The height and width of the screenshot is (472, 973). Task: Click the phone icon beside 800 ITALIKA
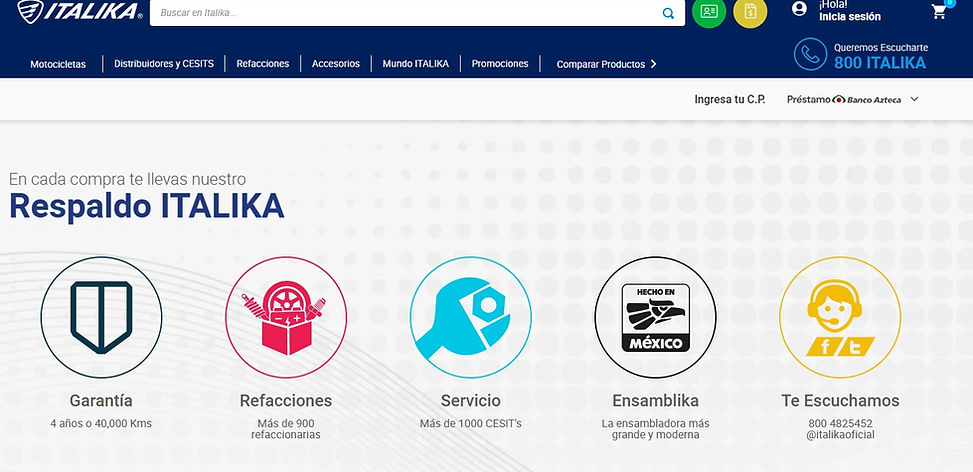[x=810, y=55]
